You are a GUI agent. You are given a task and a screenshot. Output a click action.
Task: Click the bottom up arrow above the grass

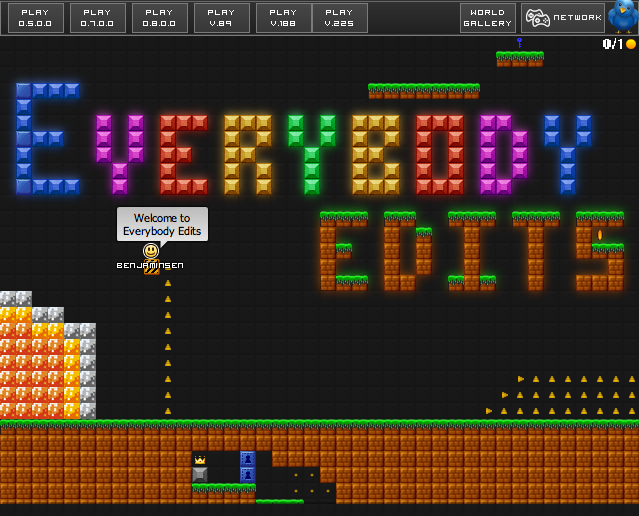pos(168,411)
